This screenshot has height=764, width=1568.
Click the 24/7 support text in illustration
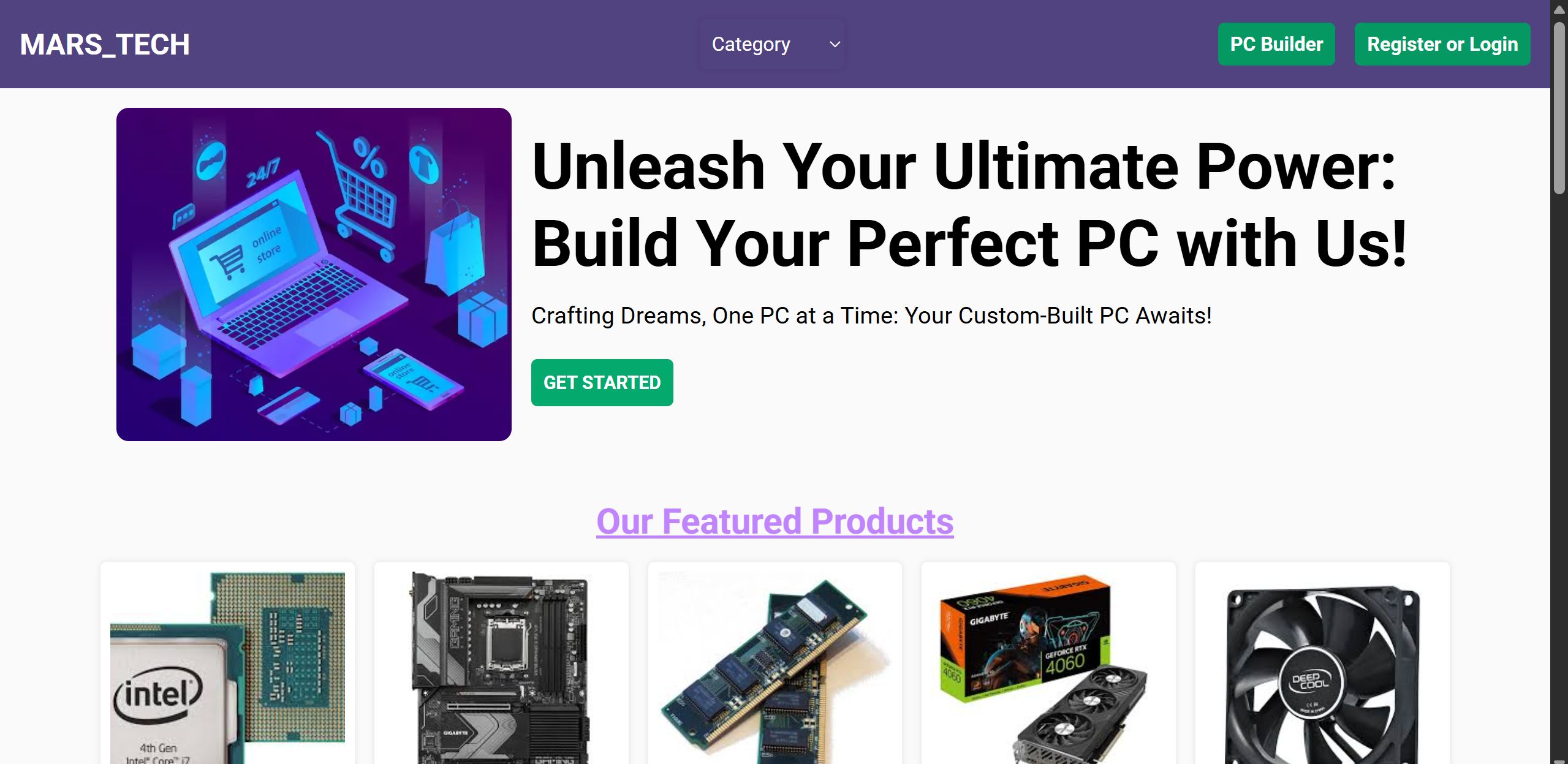pyautogui.click(x=263, y=173)
